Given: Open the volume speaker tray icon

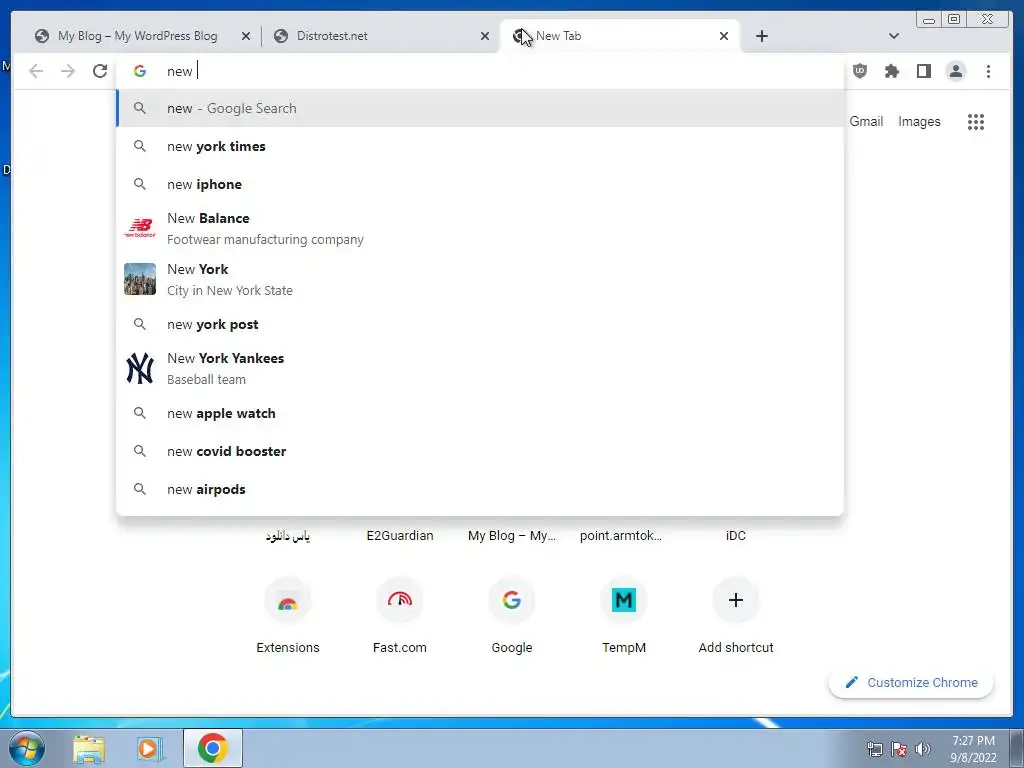Looking at the screenshot, I should (x=922, y=749).
